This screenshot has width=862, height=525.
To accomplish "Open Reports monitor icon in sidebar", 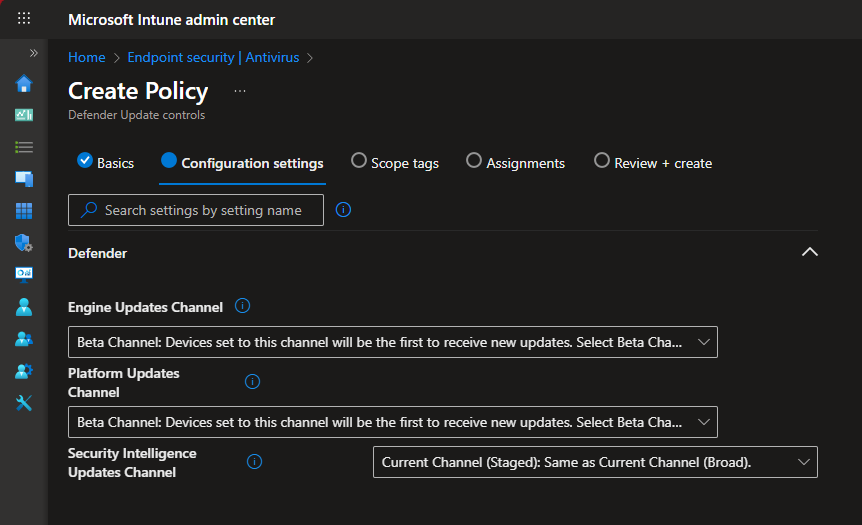I will 24,274.
